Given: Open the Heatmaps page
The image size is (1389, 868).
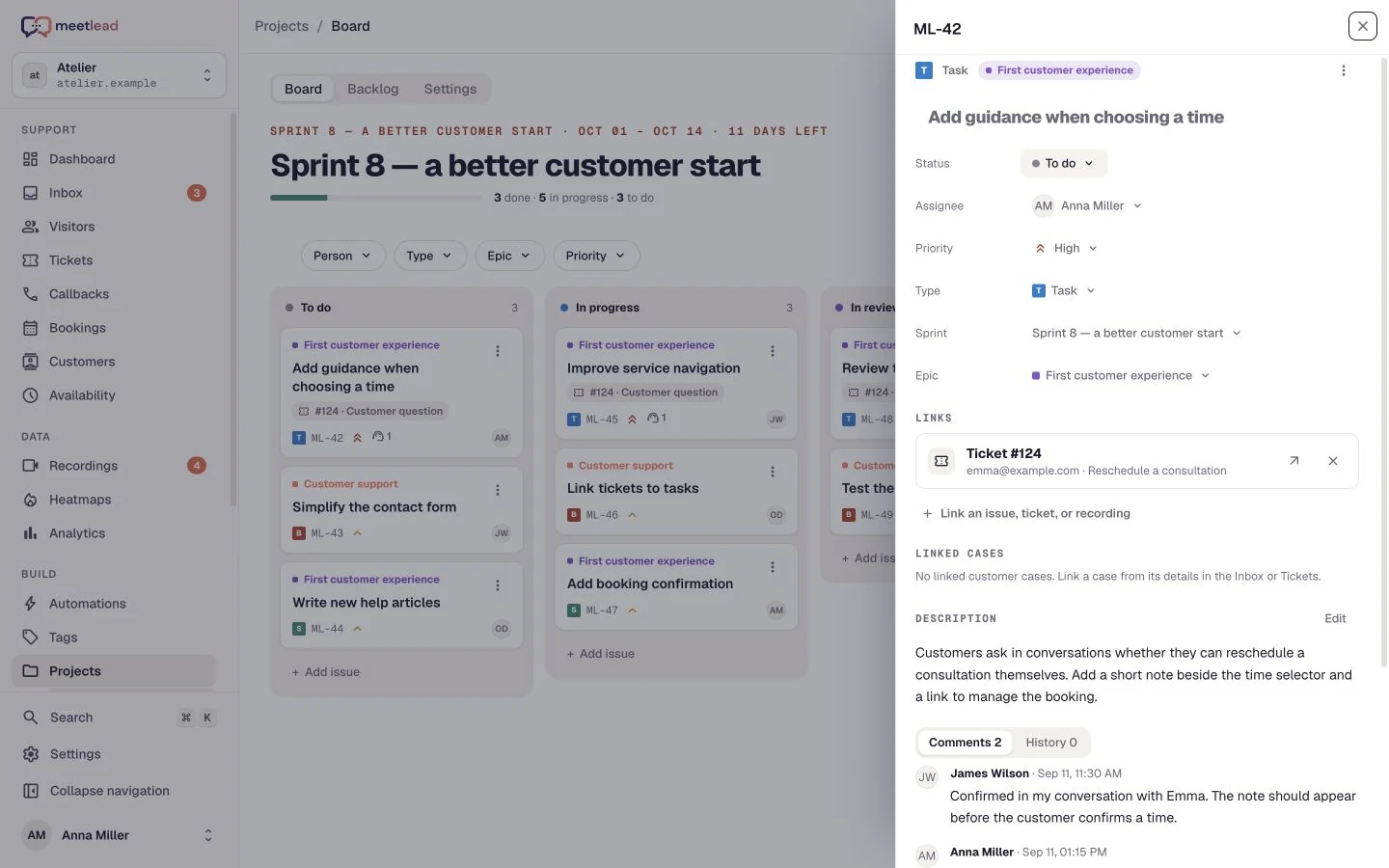Looking at the screenshot, I should click(x=114, y=500).
